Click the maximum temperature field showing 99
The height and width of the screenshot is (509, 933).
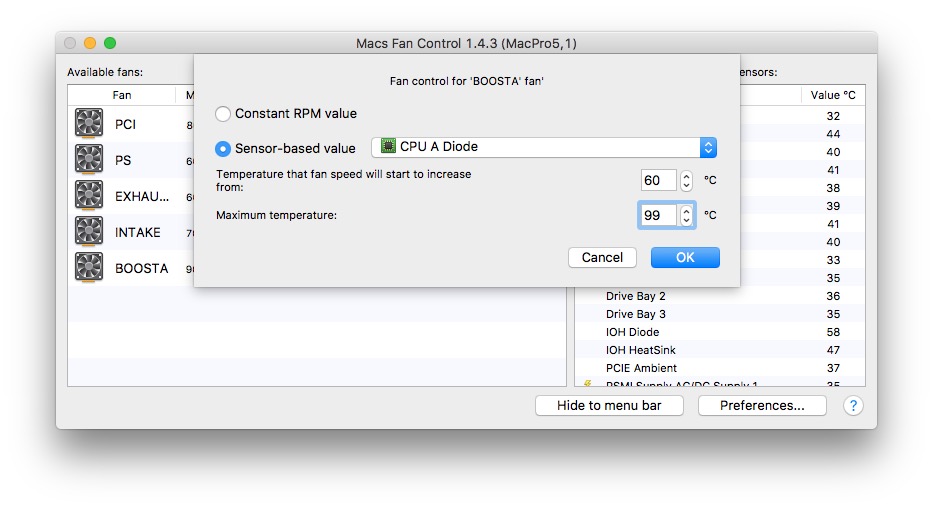658,215
